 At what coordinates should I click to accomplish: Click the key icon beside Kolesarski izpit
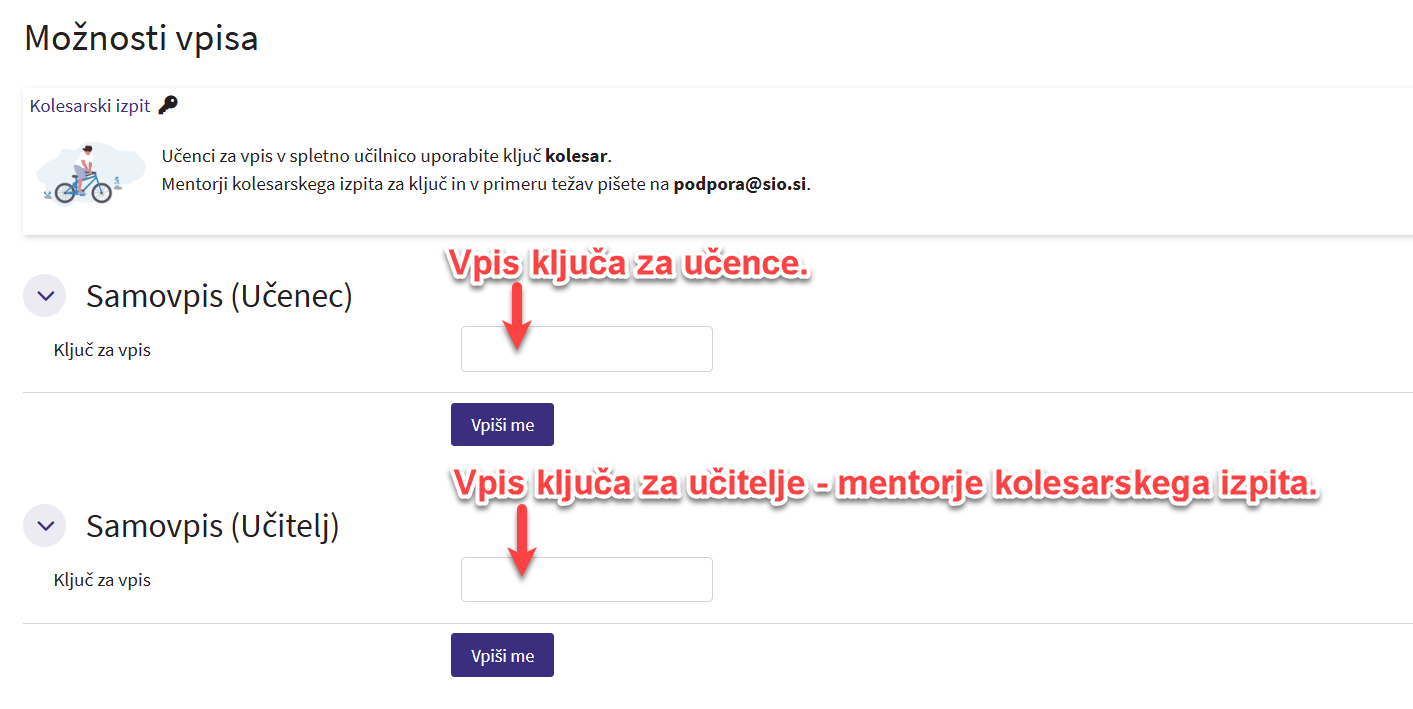pyautogui.click(x=168, y=105)
